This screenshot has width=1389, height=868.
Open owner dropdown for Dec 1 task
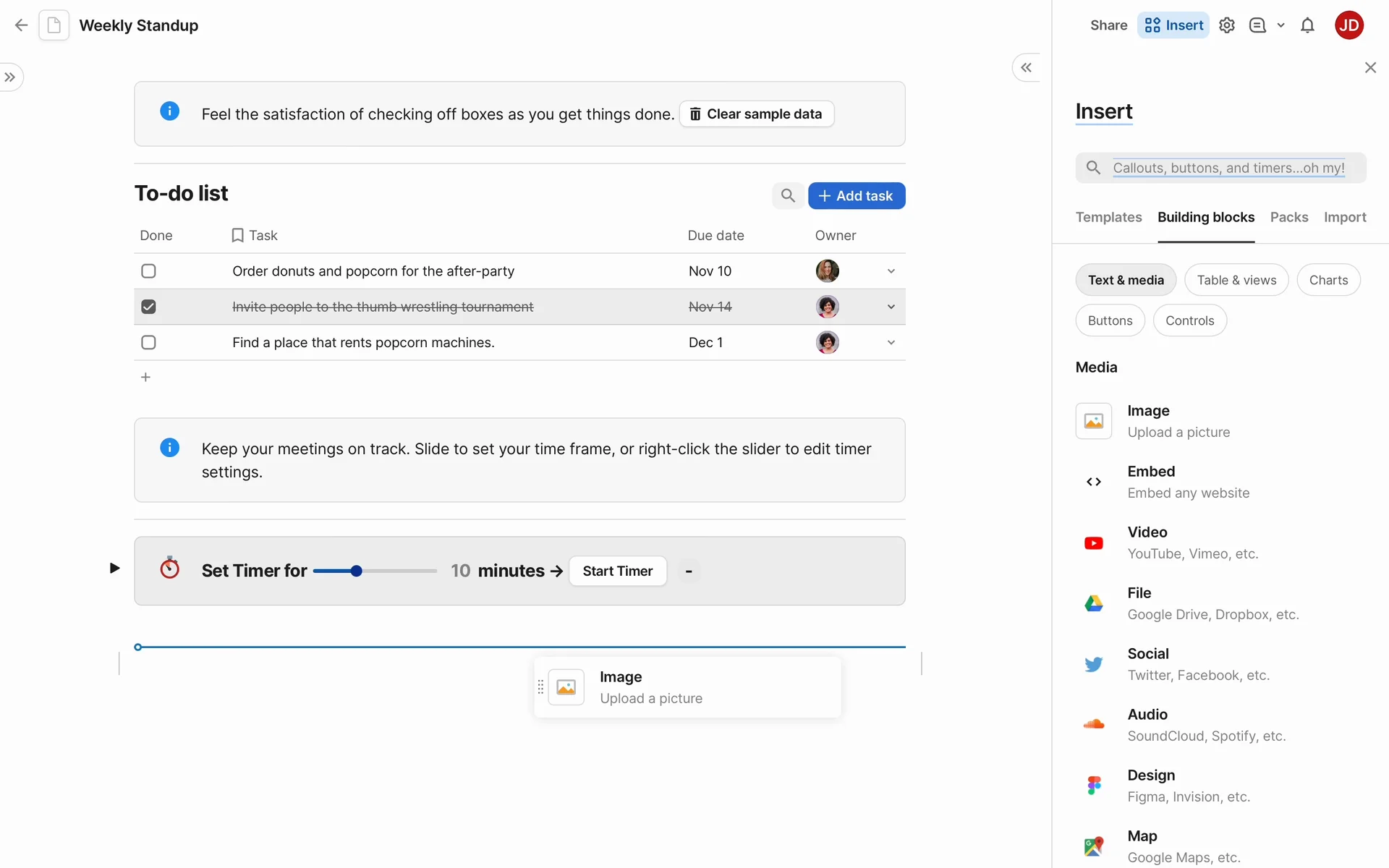click(891, 342)
